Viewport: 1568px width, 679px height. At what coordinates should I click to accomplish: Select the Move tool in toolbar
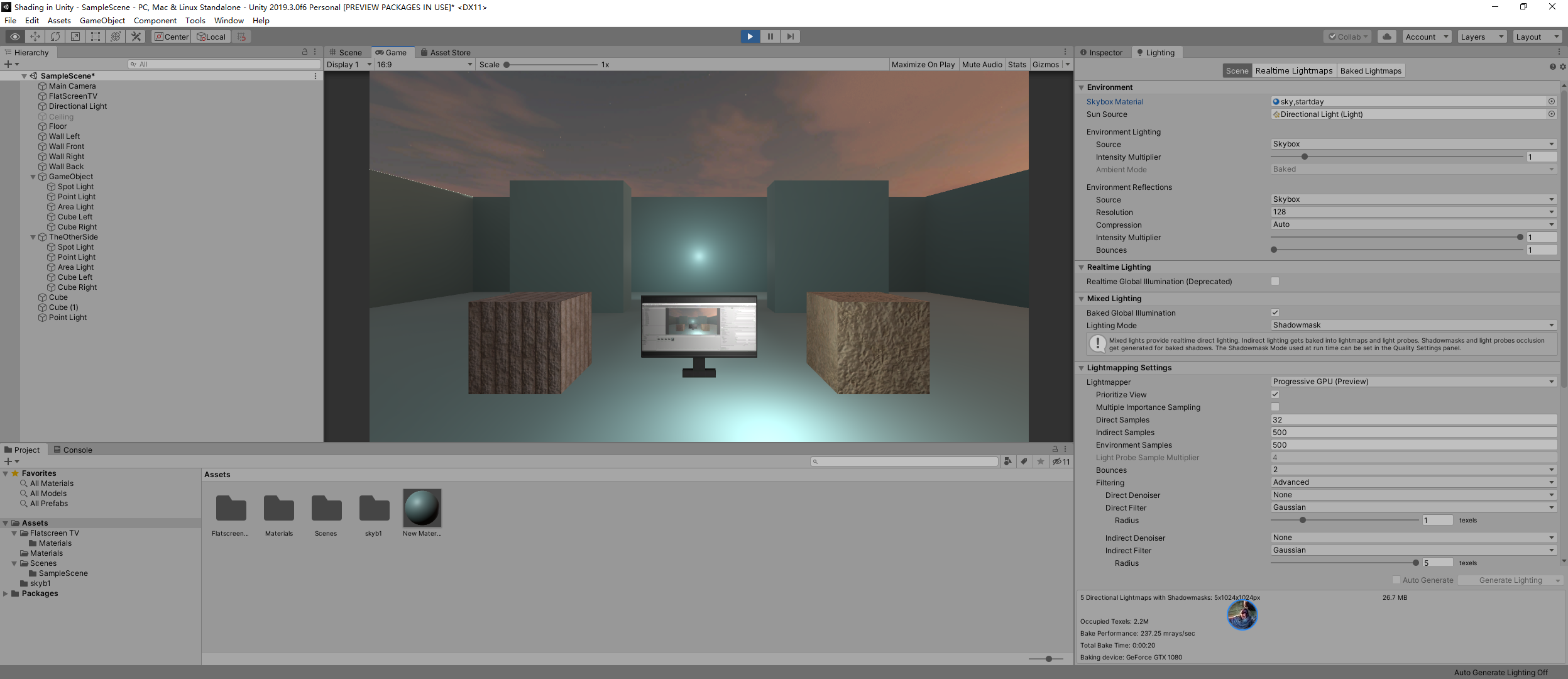(35, 36)
